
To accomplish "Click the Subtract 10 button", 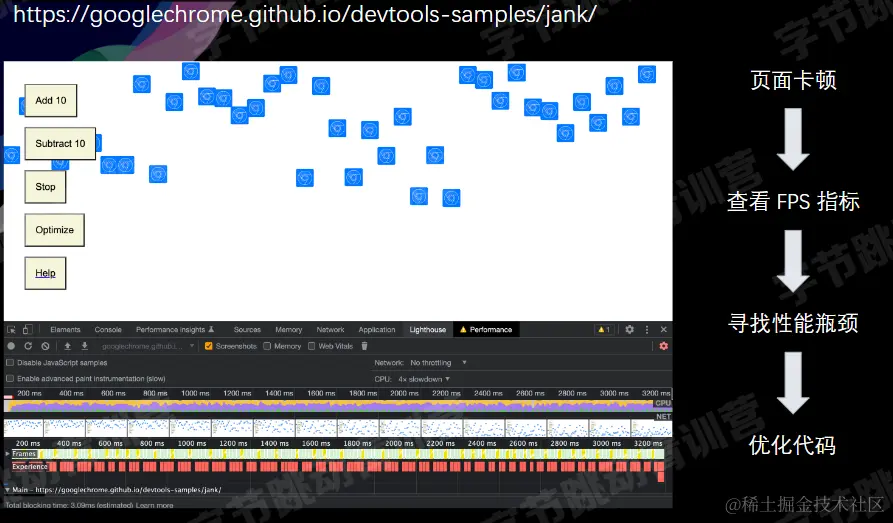I will [x=60, y=144].
